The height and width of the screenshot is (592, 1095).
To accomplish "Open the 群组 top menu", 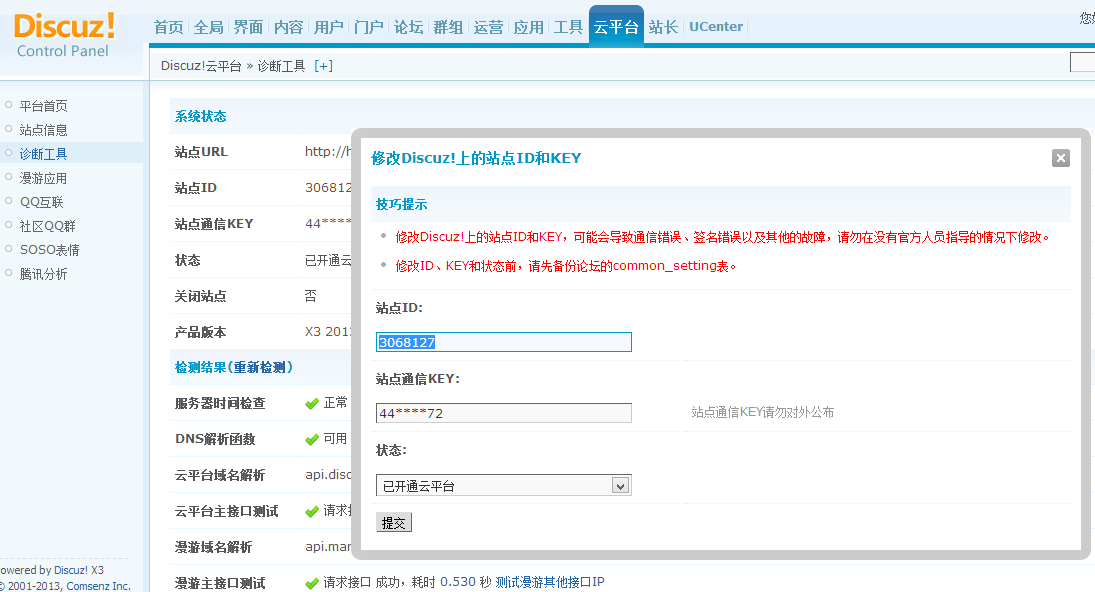I will point(448,27).
